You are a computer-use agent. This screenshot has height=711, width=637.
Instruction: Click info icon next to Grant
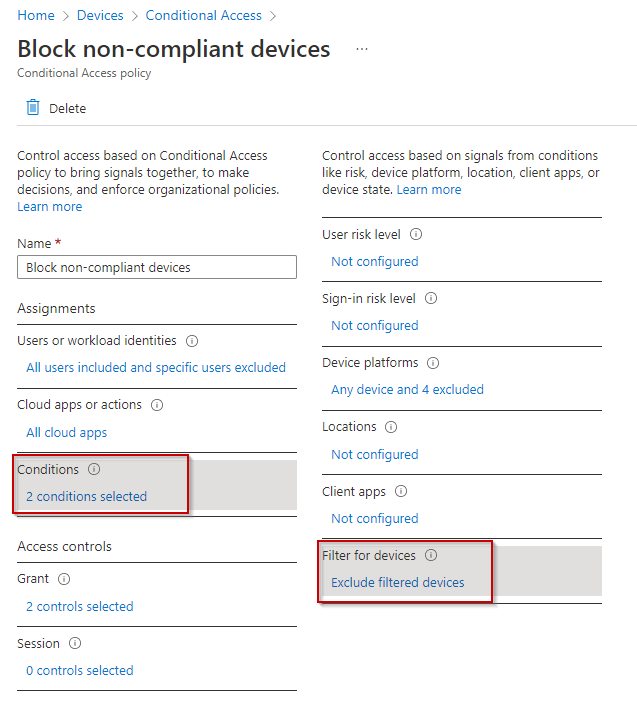64,579
